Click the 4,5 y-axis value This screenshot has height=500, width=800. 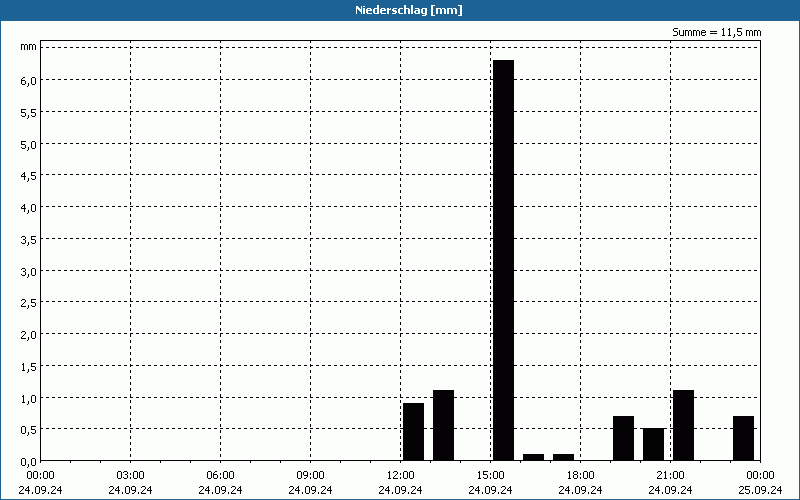tap(29, 176)
